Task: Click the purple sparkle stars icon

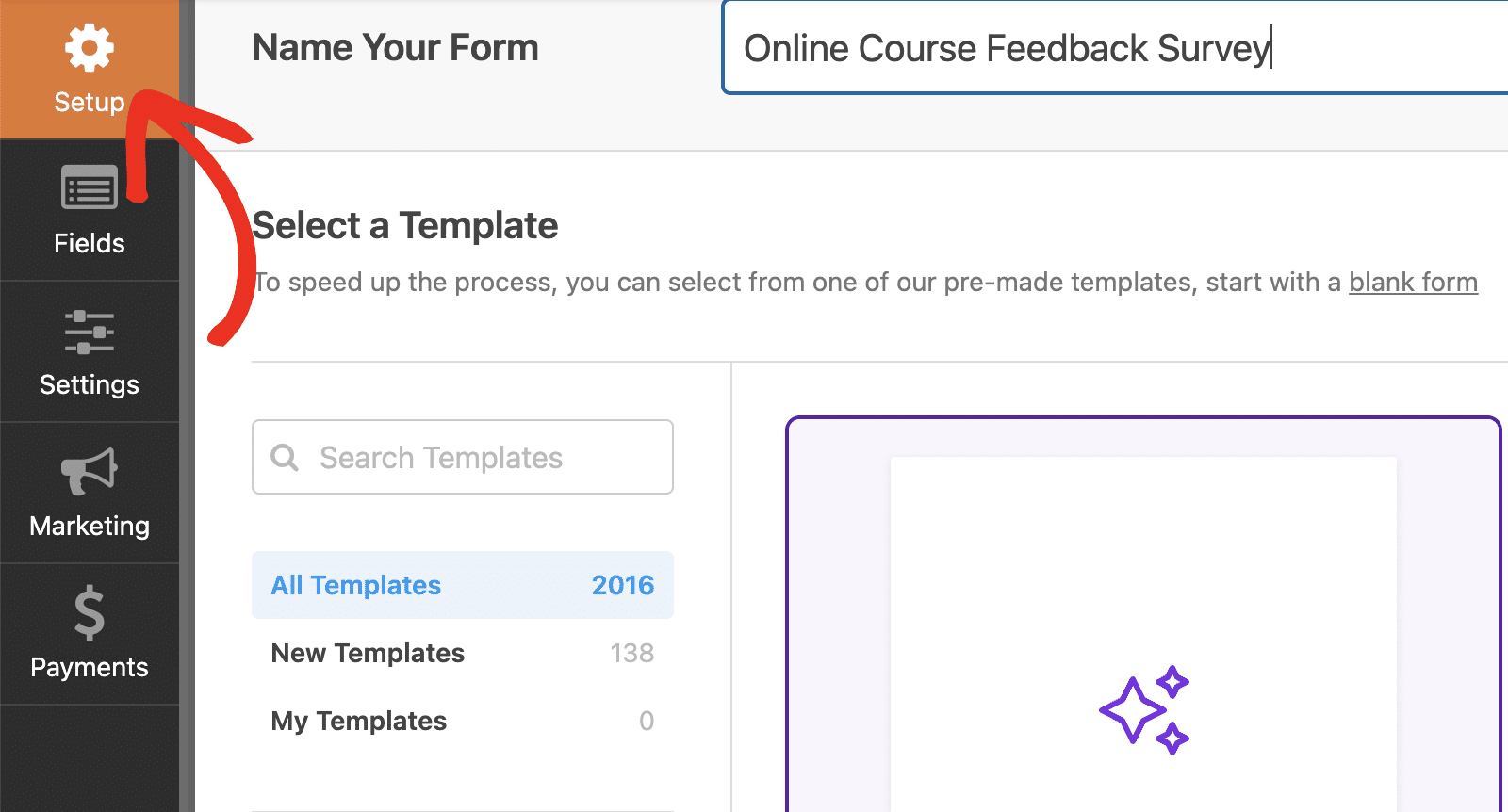Action: [x=1144, y=709]
